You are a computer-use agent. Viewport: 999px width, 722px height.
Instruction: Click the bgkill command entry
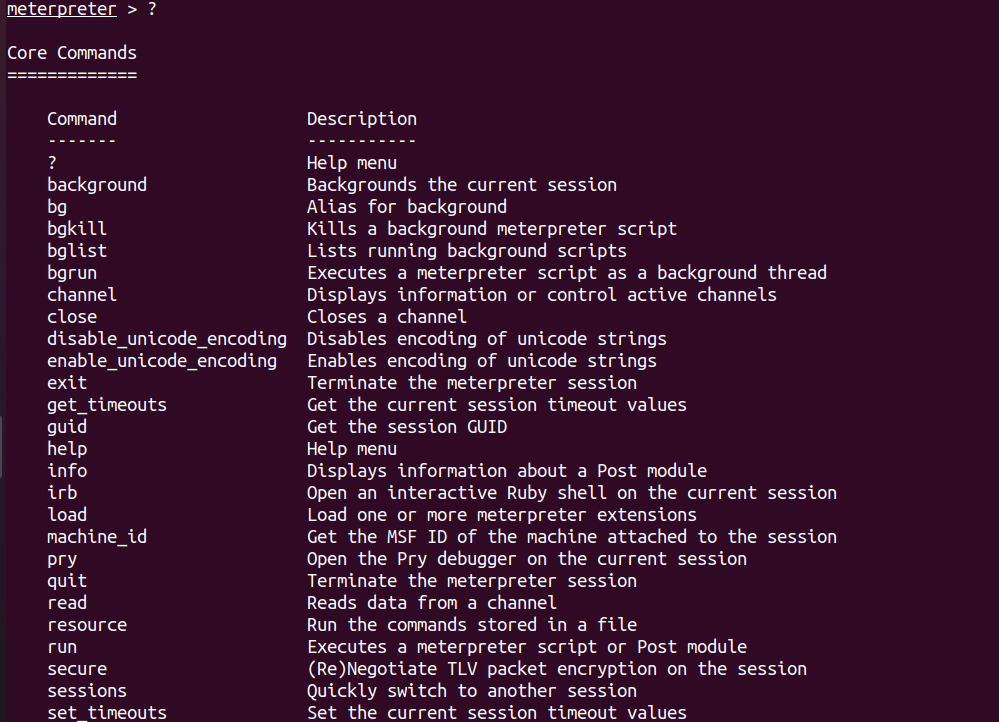pyautogui.click(x=77, y=229)
